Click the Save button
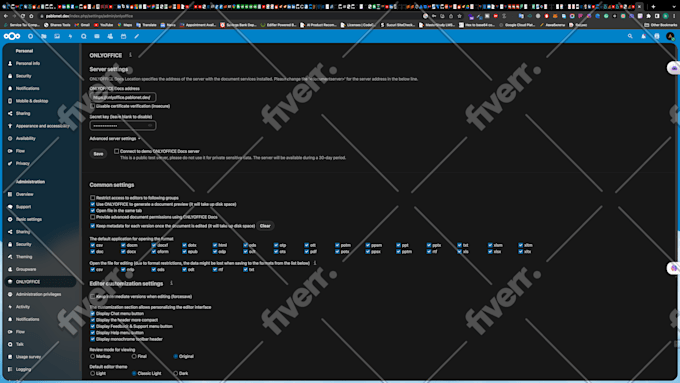Image resolution: width=680 pixels, height=383 pixels. tap(98, 154)
